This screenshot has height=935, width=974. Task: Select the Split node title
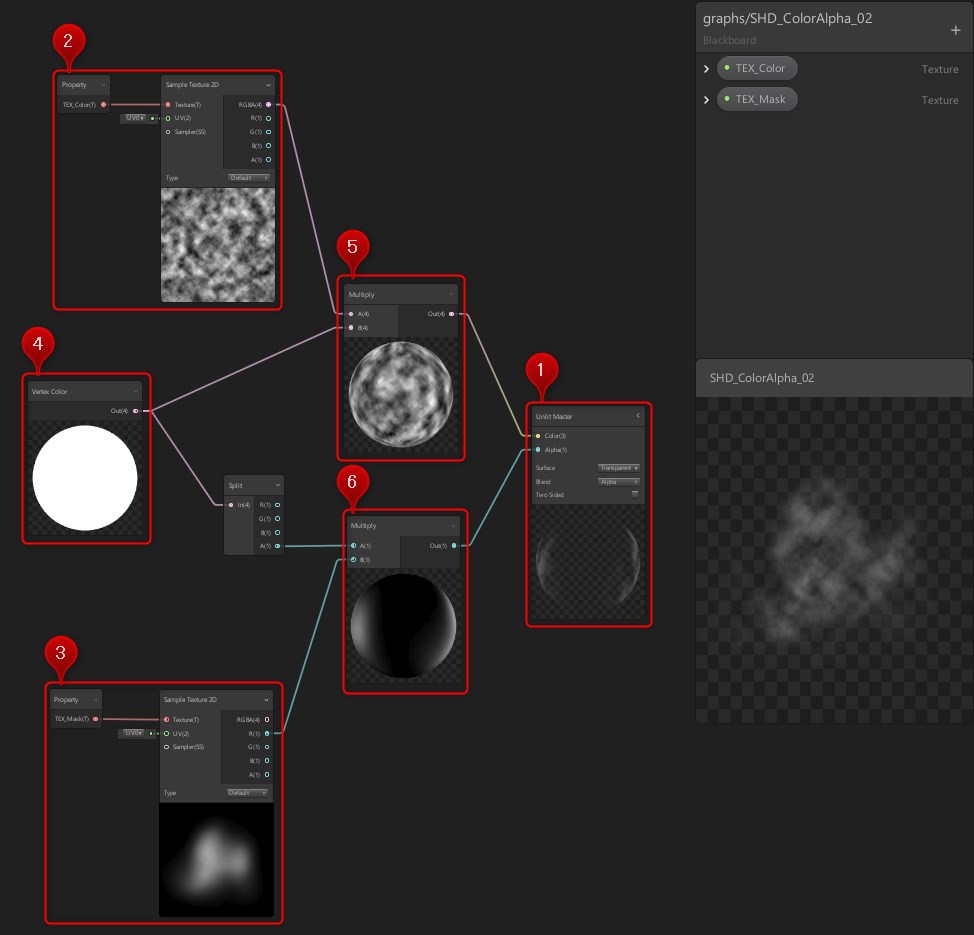235,485
